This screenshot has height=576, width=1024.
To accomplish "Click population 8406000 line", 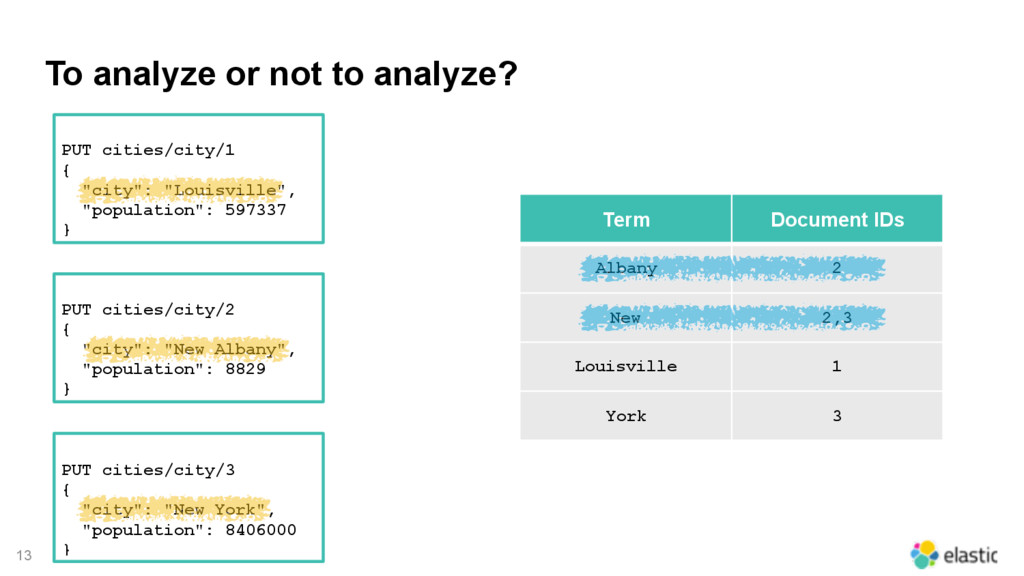I will [x=189, y=530].
